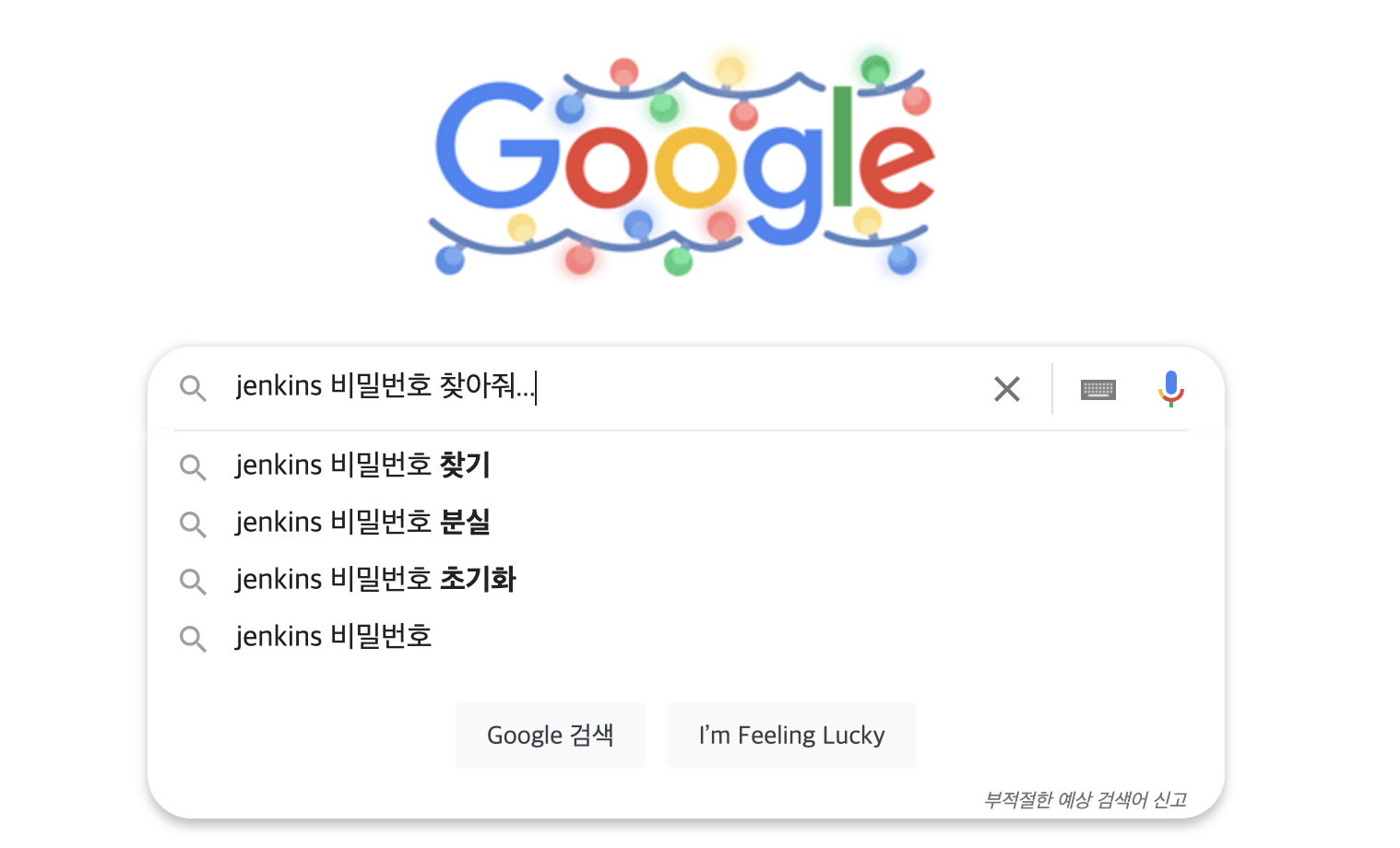The image size is (1400, 848).
Task: Choose the 'jenkins 비밀번호 분실' suggestion
Action: [362, 522]
